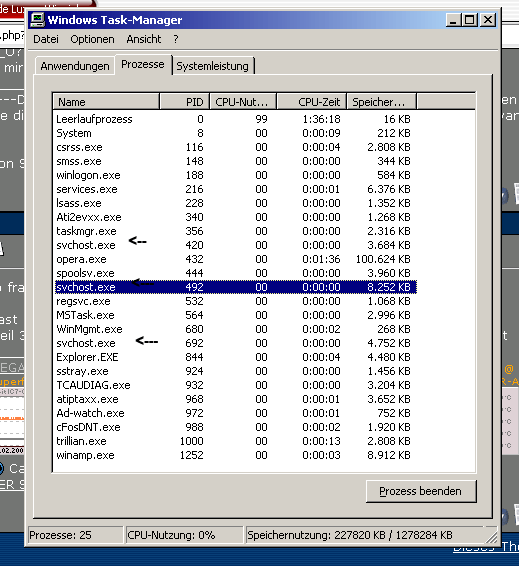Click the Prozesse: 25 status field
This screenshot has height=566, width=519.
click(75, 535)
